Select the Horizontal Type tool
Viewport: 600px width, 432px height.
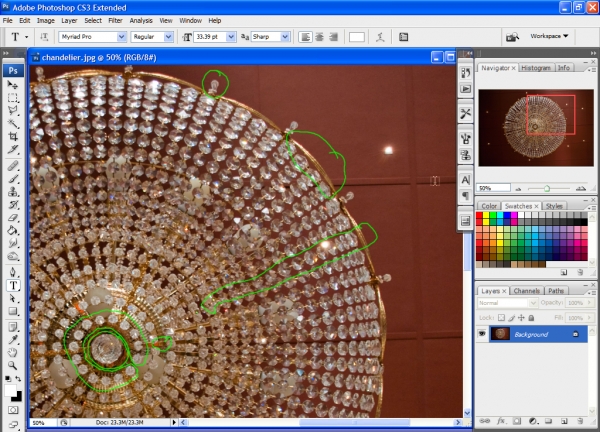click(x=13, y=285)
